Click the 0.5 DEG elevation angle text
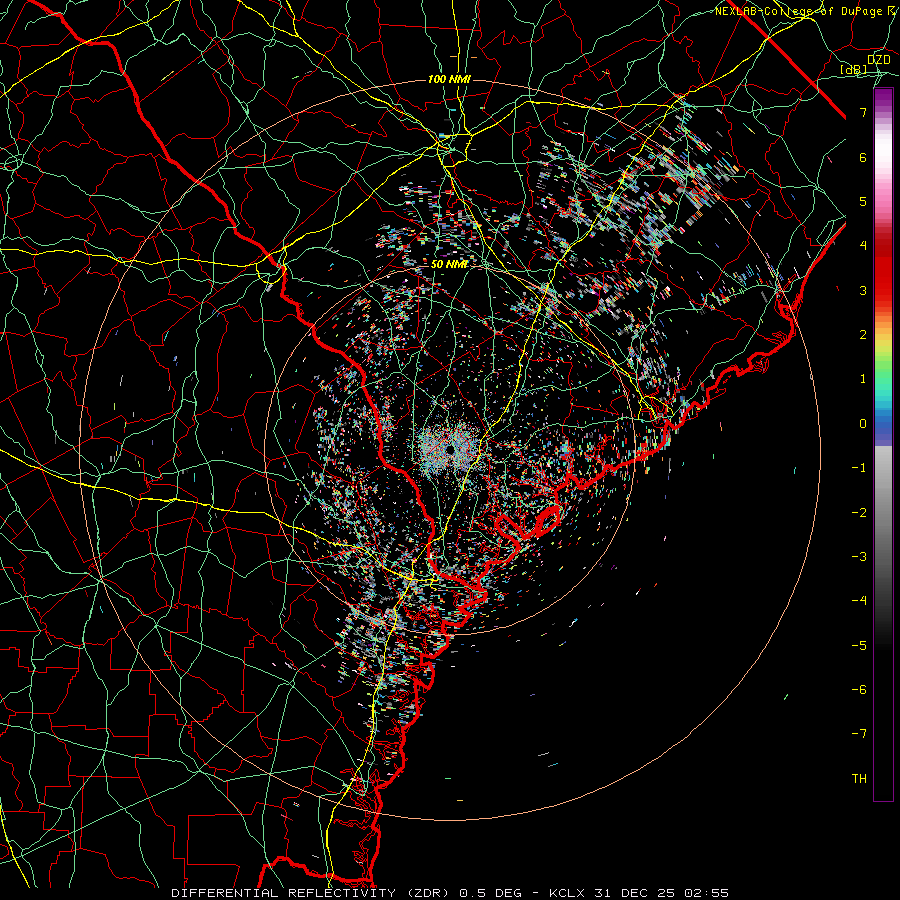Screen dimensions: 900x900 (x=491, y=893)
